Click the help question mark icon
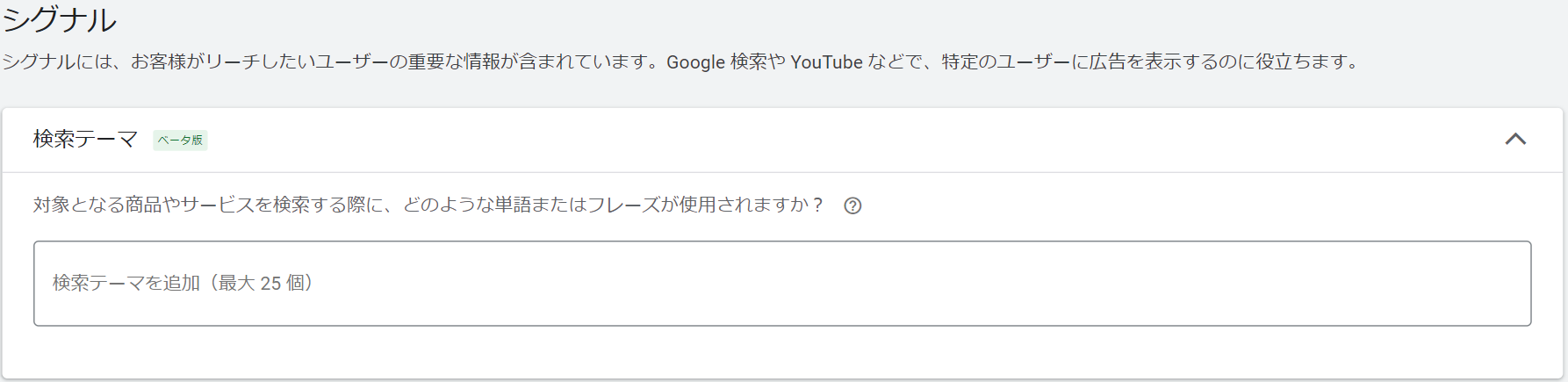This screenshot has height=382, width=1568. coord(852,205)
